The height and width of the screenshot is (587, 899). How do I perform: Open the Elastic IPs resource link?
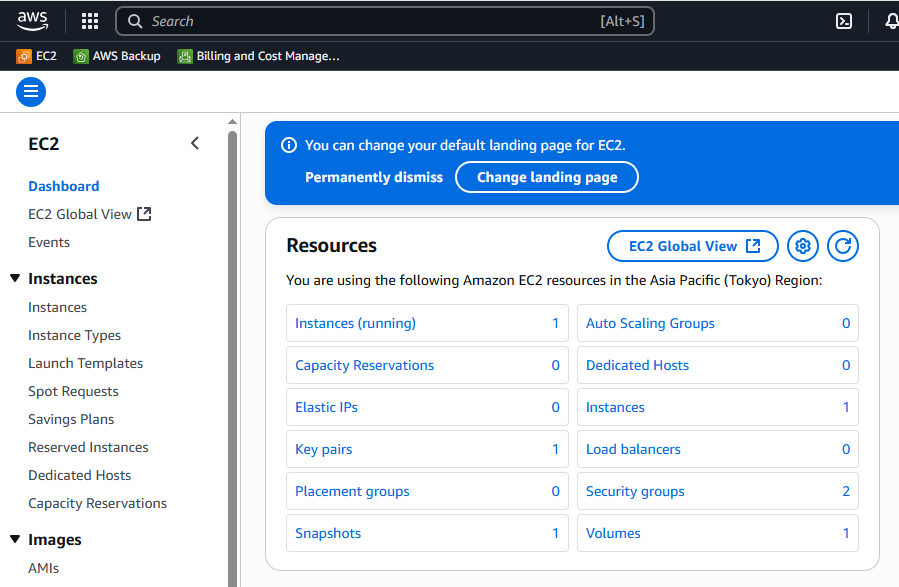coord(326,407)
